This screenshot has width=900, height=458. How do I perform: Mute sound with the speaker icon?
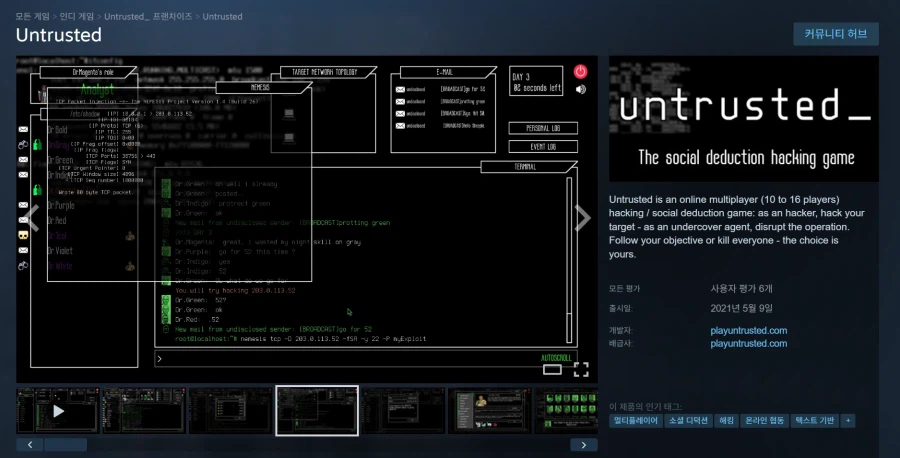pos(581,89)
